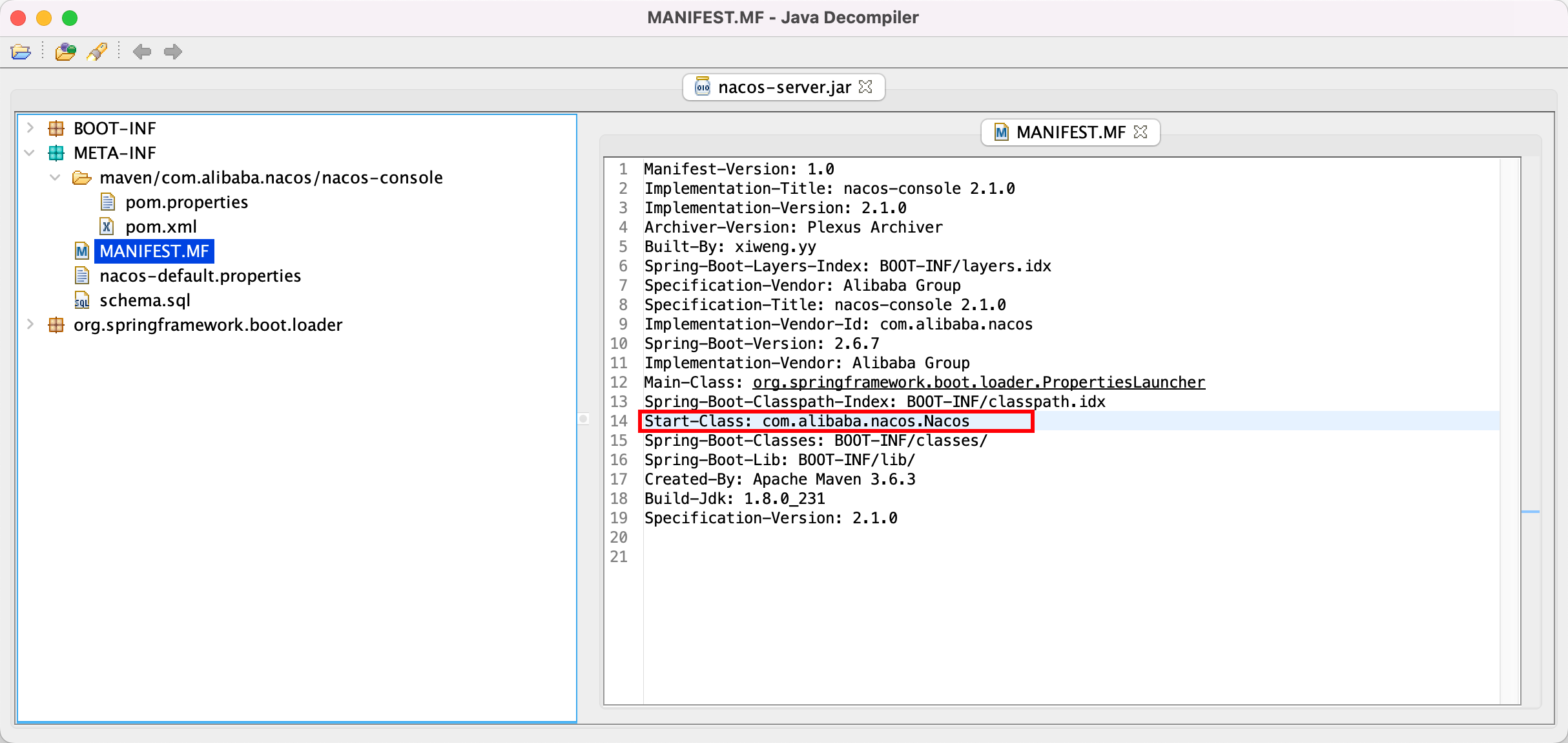Click the Implementation-Version: 2.1.0 line
1568x743 pixels.
(775, 208)
